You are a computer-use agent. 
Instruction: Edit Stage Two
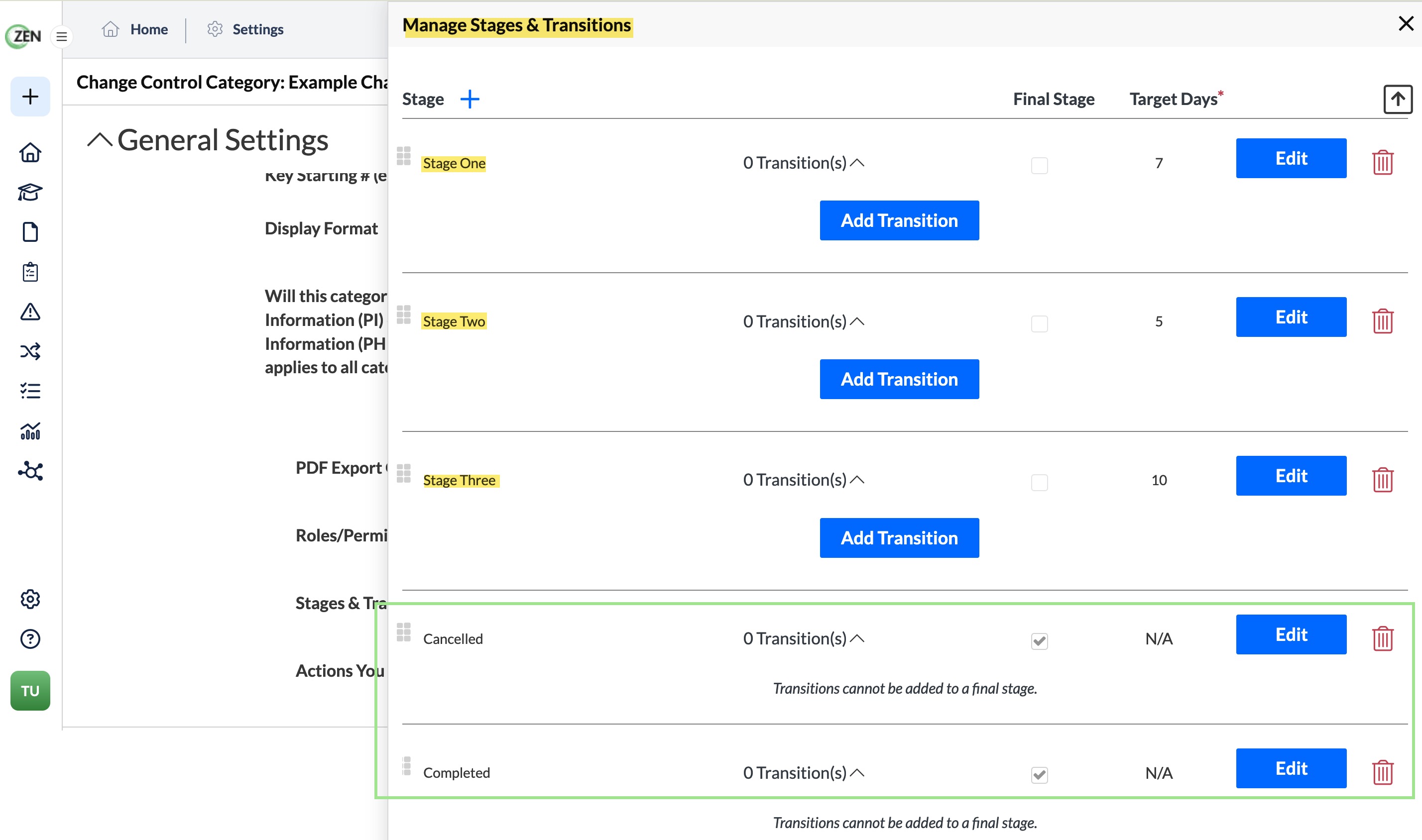1291,317
